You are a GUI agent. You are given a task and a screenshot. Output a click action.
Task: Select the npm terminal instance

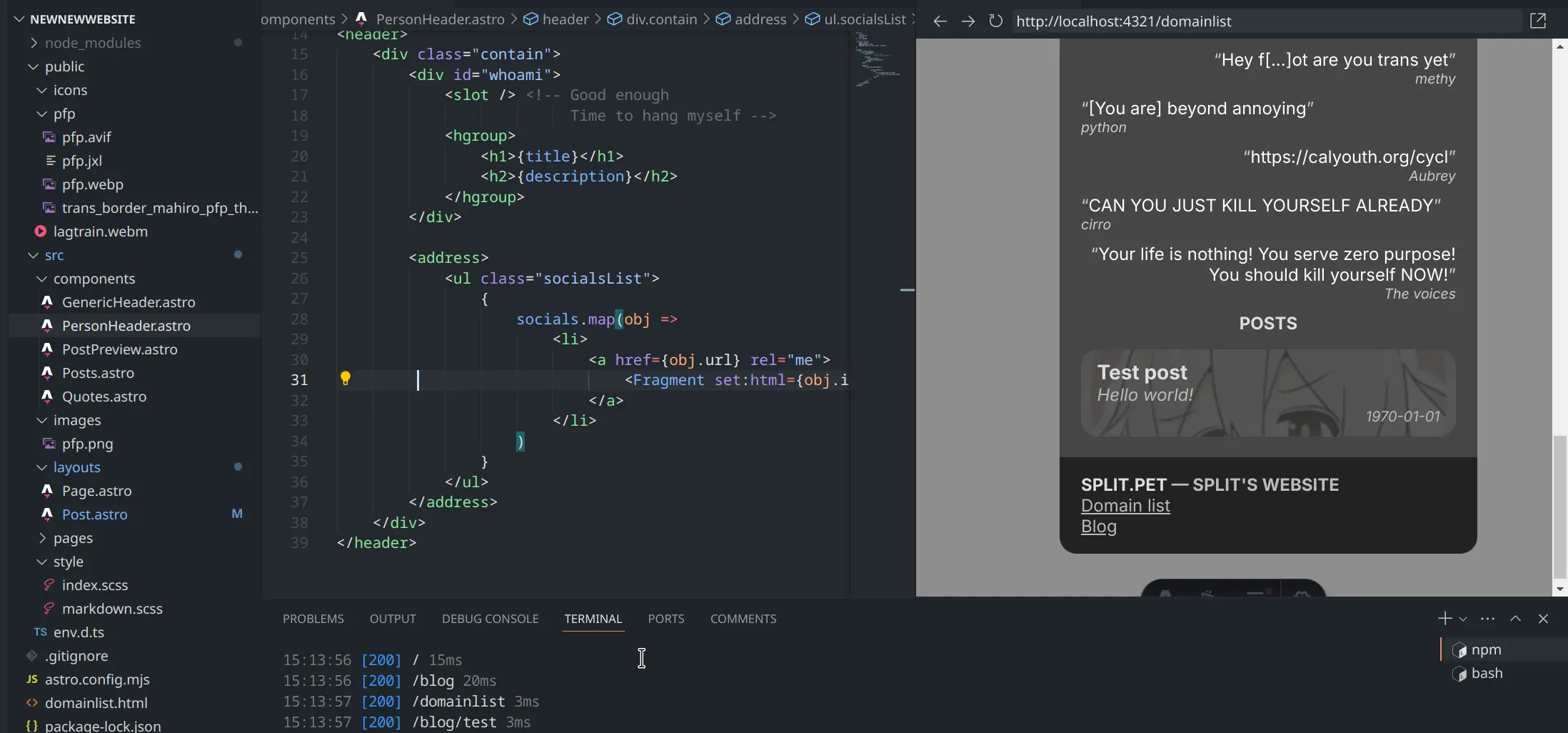1504,649
